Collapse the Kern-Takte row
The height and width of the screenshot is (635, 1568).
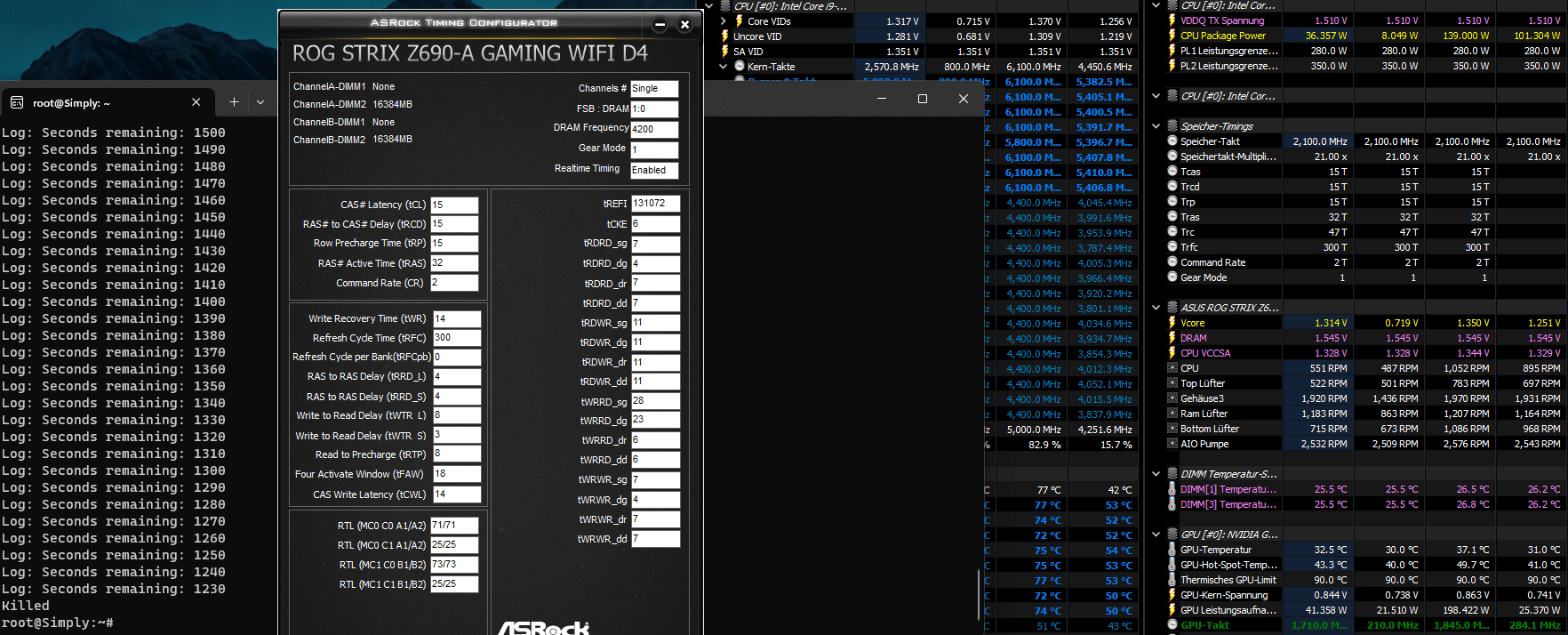coord(724,67)
